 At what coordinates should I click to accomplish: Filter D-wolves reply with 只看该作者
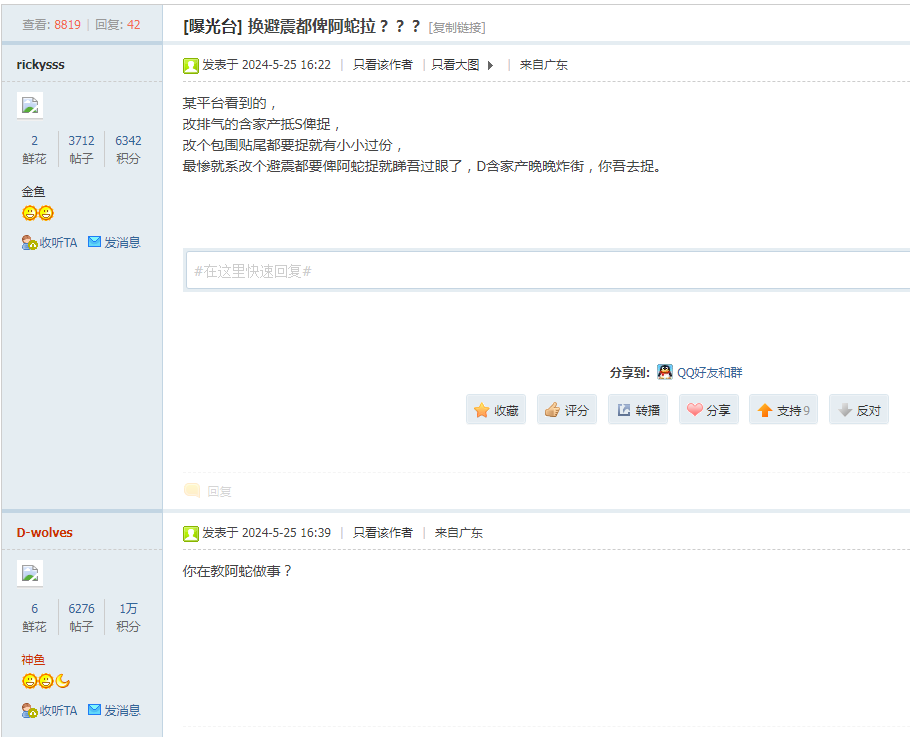tap(382, 533)
